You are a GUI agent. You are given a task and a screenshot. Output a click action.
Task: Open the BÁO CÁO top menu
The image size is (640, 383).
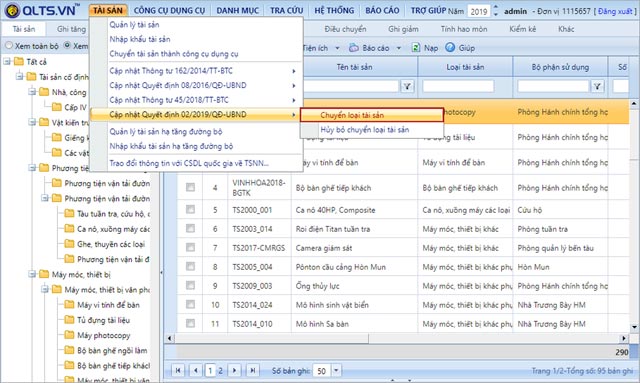point(382,10)
